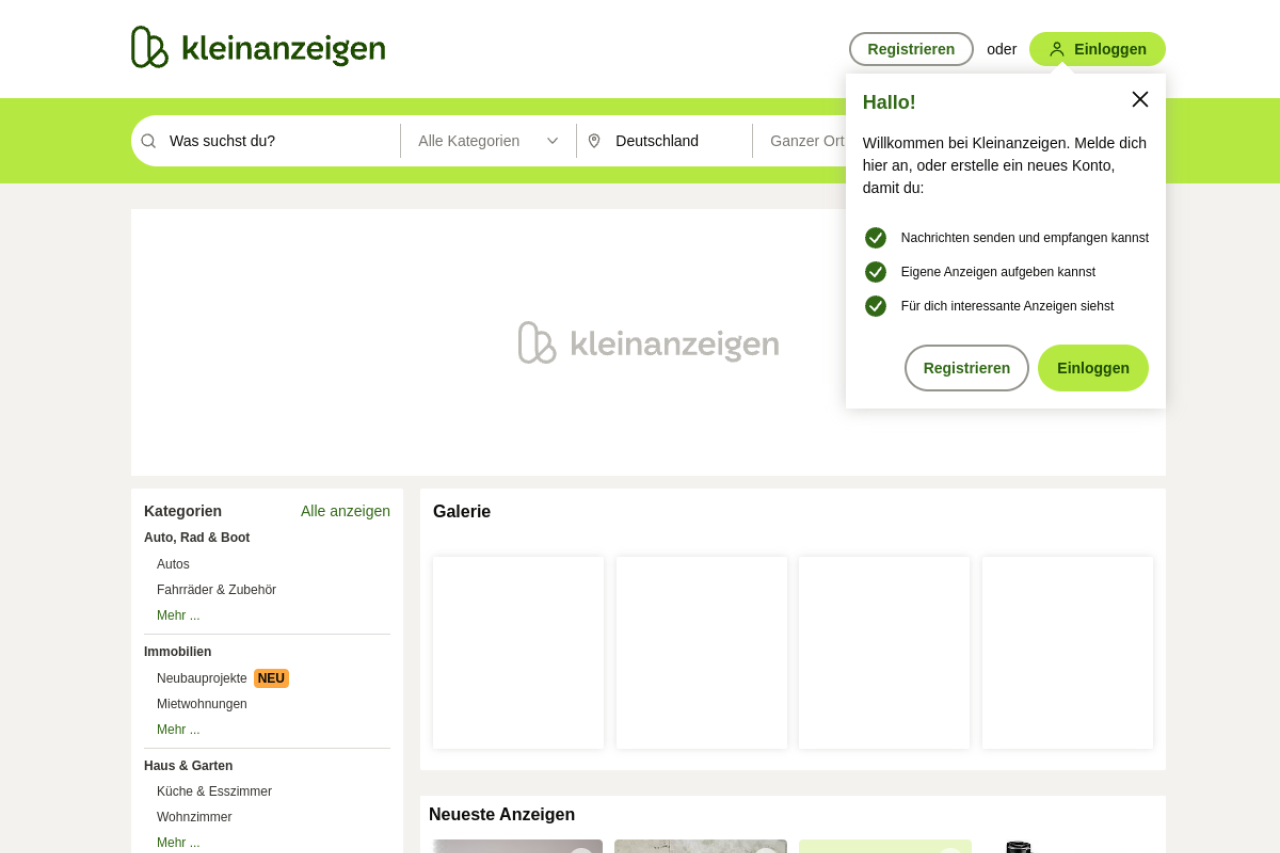Screen dimensions: 1280x853
Task: Click the Neueste Anzeigen heading
Action: pyautogui.click(x=502, y=815)
